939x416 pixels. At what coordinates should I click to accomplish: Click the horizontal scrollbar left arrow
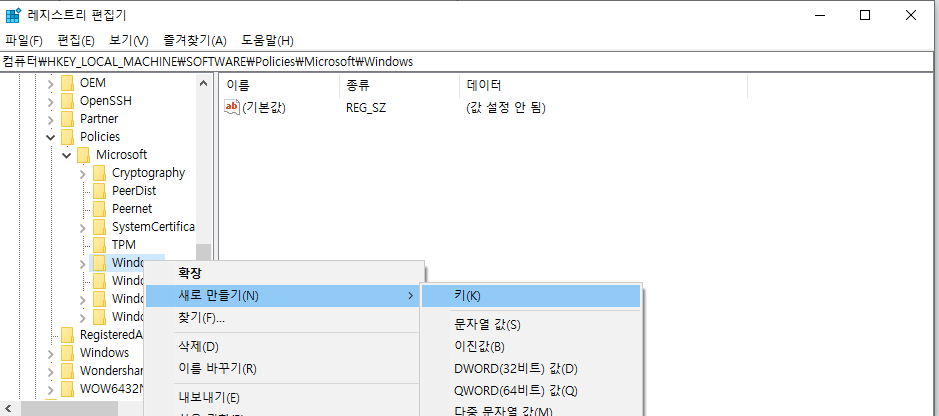click(x=9, y=408)
